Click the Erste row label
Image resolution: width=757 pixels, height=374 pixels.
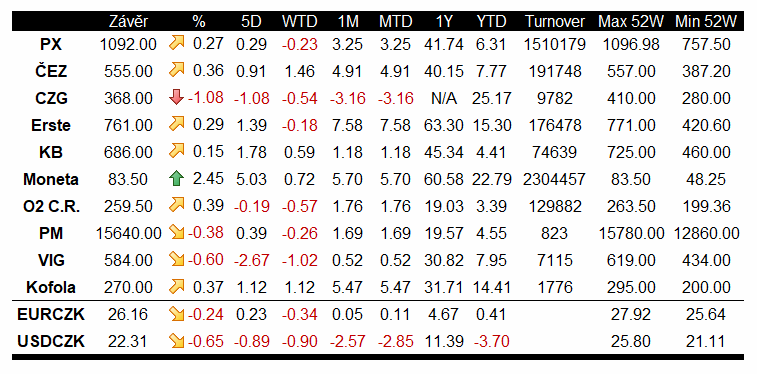[x=51, y=126]
